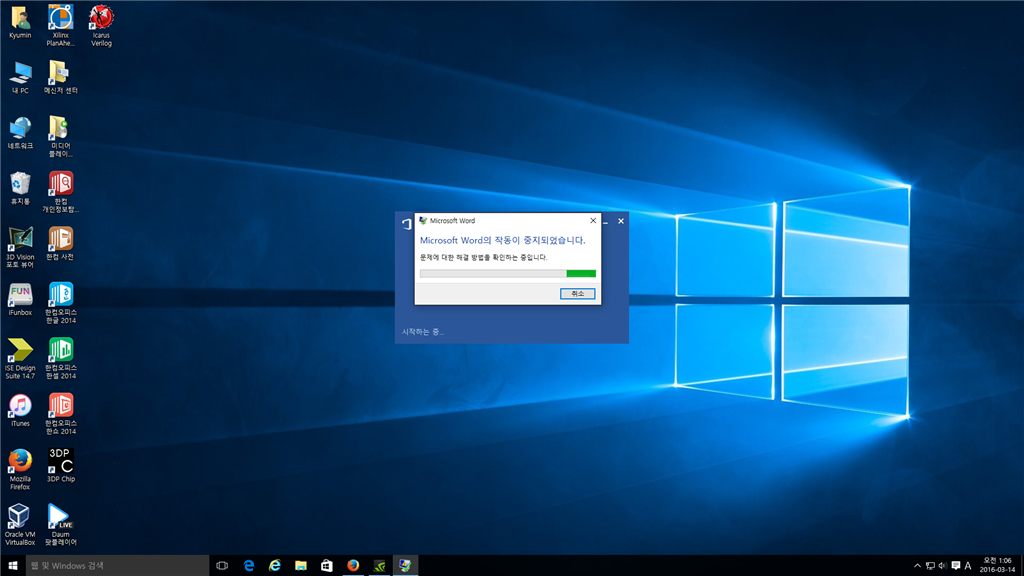
Task: Open the Windows Start menu
Action: (12, 566)
